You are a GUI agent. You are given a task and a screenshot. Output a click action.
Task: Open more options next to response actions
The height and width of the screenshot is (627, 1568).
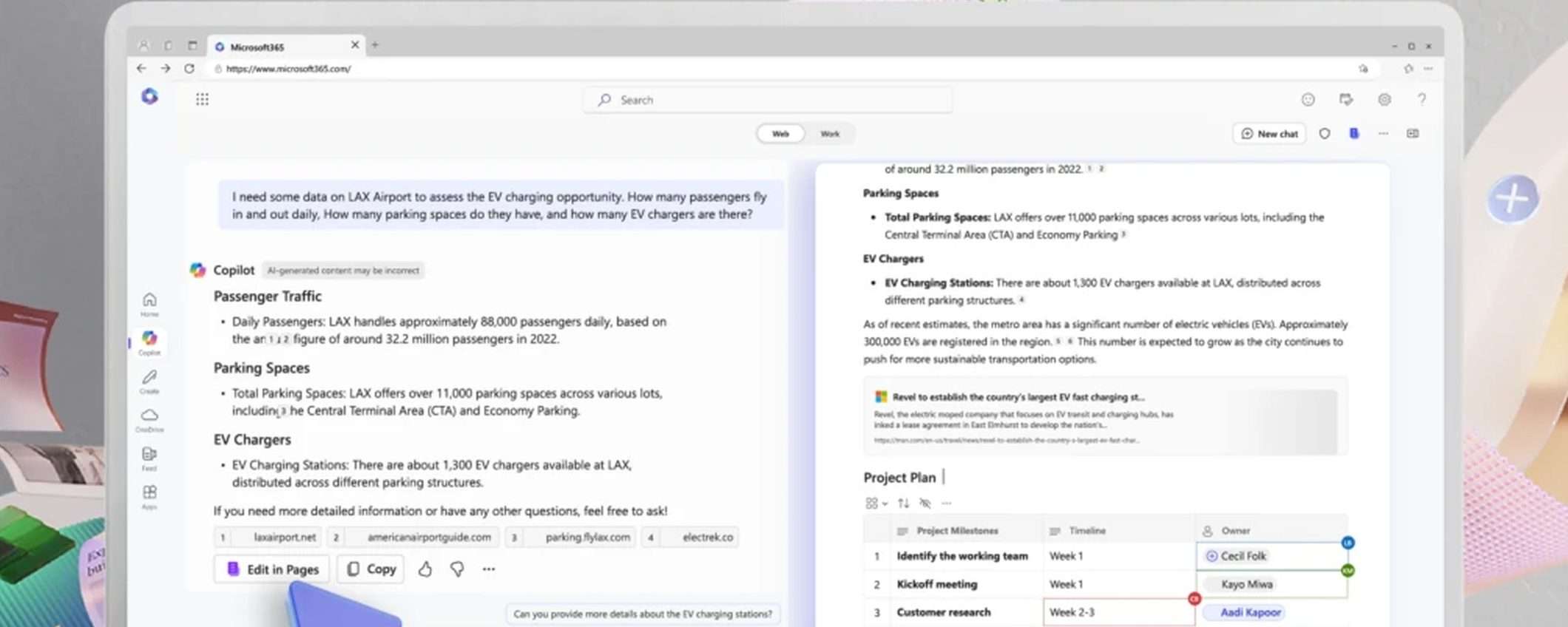(x=489, y=569)
